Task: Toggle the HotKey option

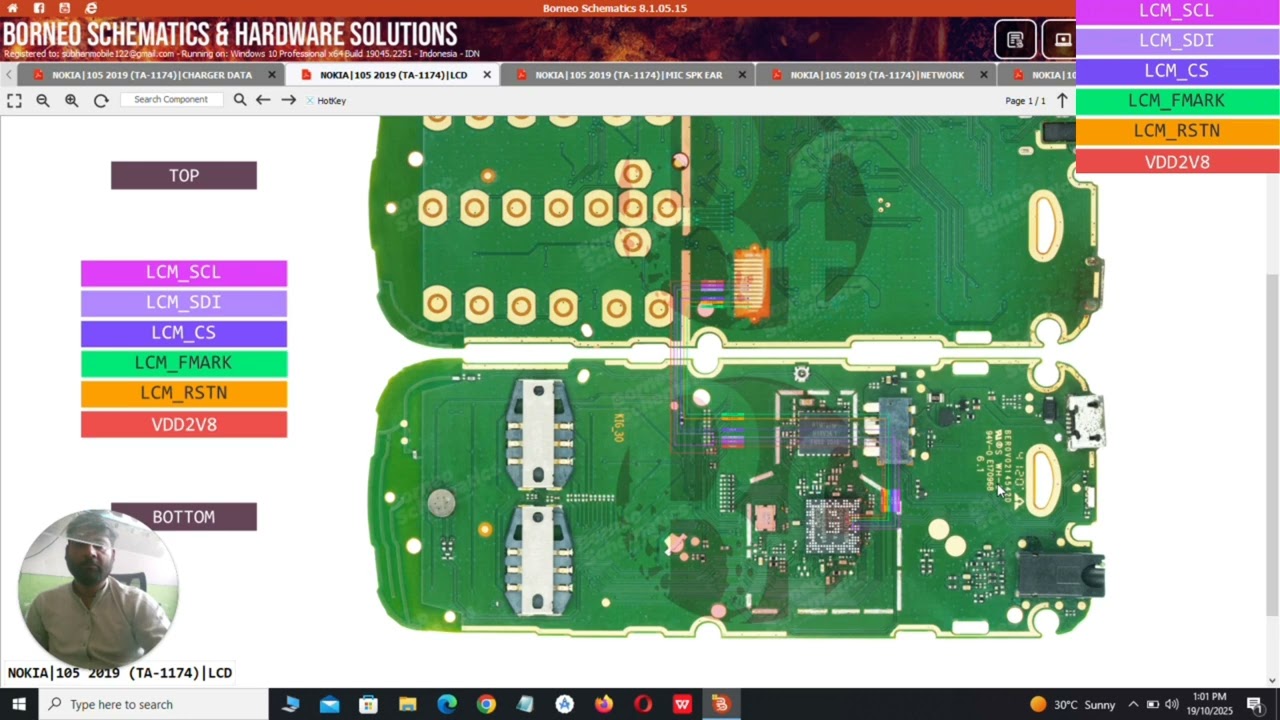Action: click(326, 101)
